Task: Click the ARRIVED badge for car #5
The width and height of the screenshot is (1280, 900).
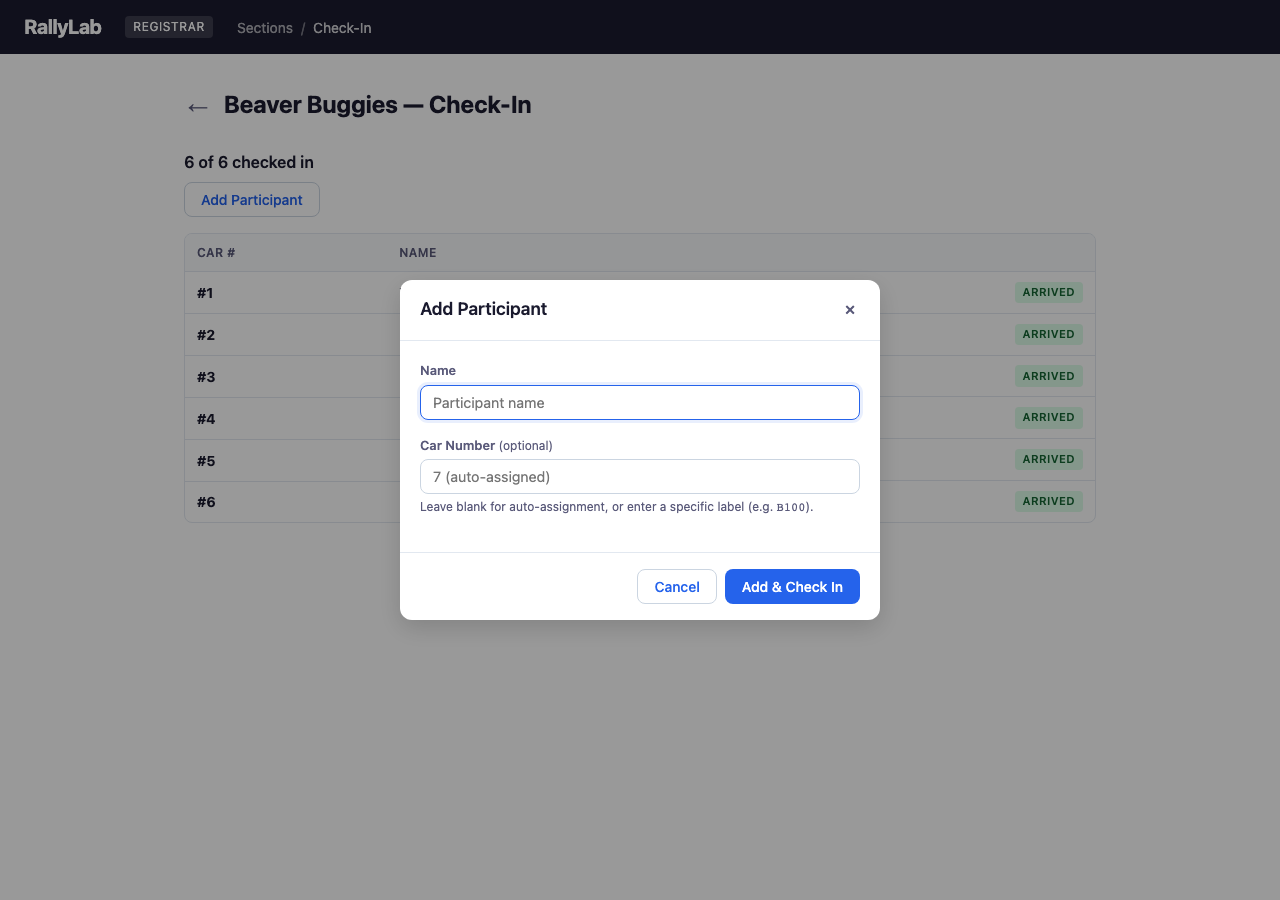Action: (x=1048, y=459)
